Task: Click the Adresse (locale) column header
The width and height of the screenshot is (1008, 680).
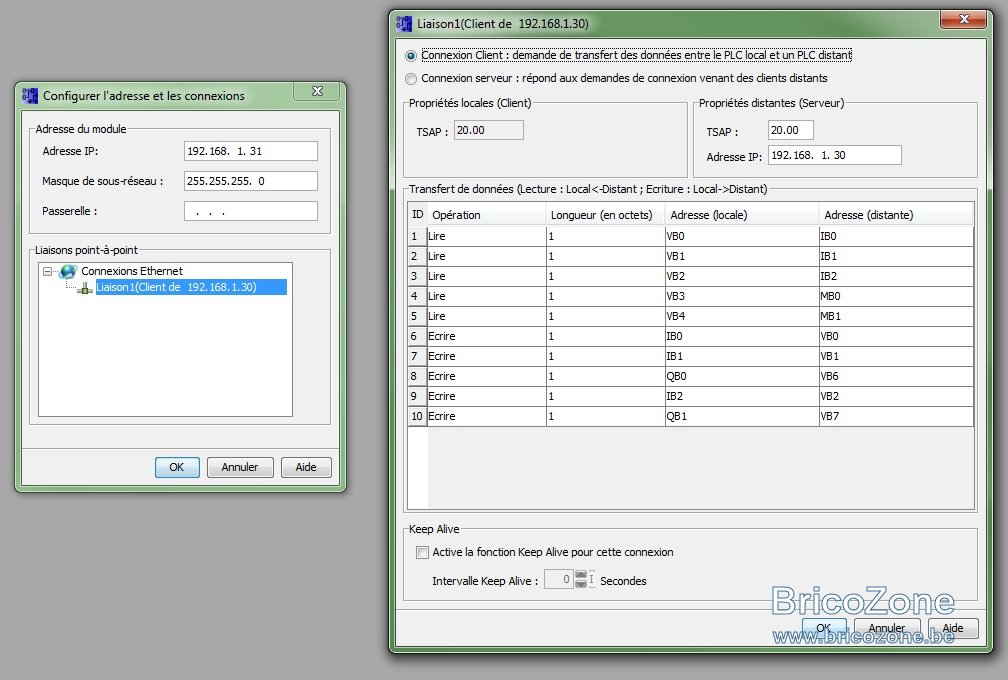Action: pos(741,215)
